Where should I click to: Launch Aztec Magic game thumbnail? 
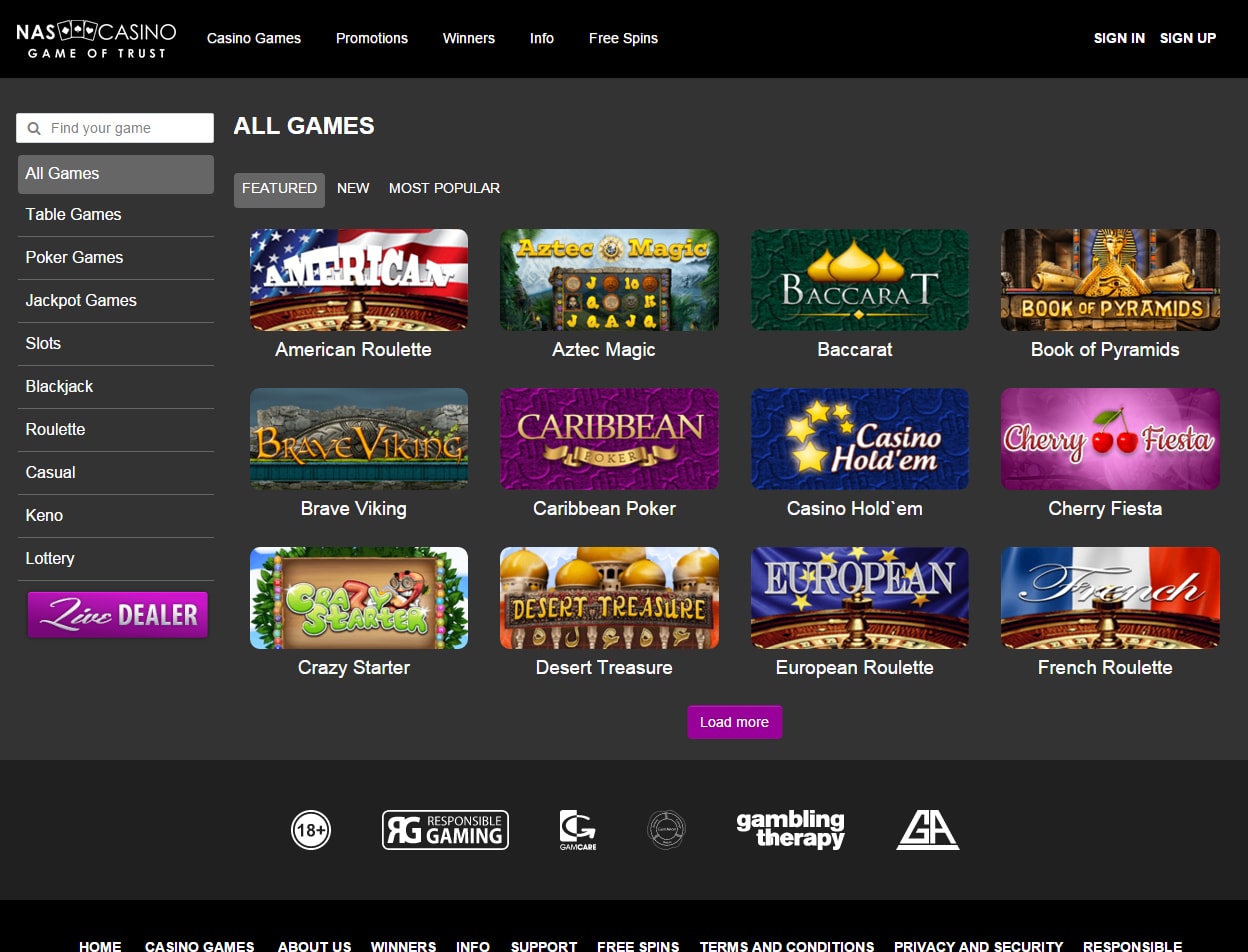coord(609,280)
